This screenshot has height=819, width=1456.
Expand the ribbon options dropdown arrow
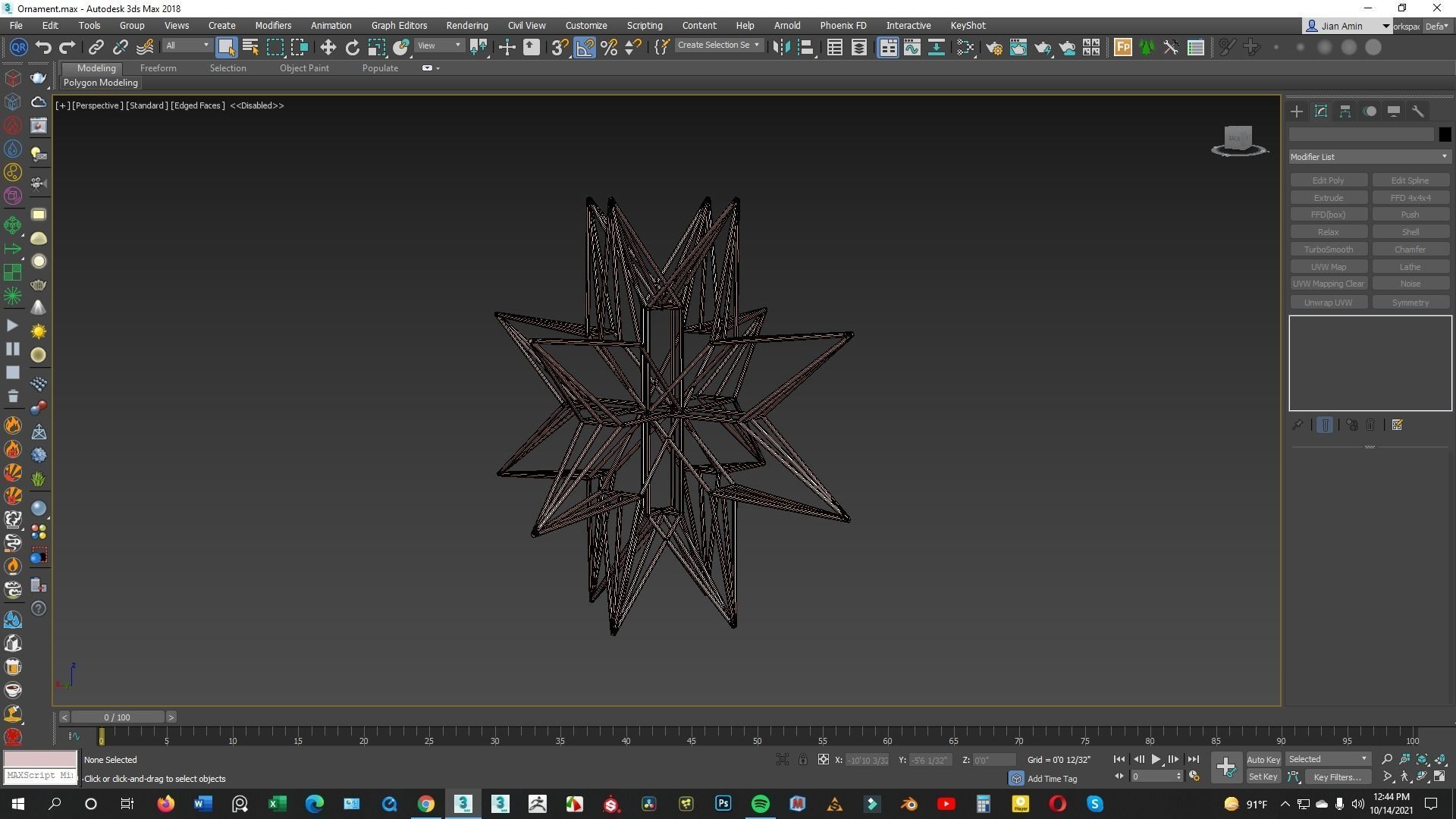pos(438,68)
